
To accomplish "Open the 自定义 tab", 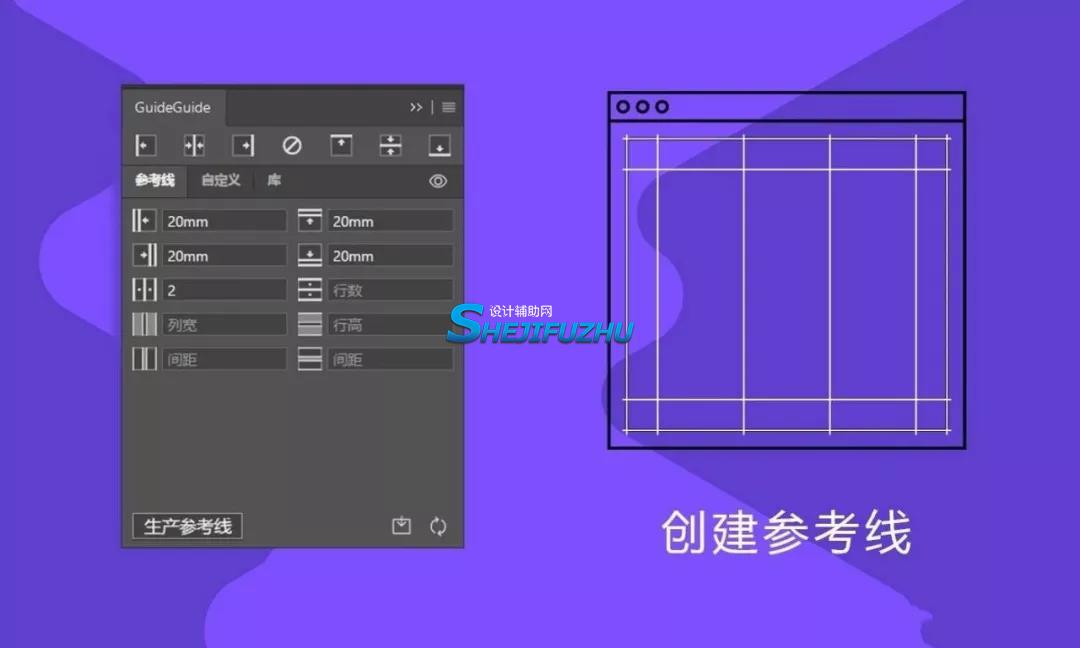I will tap(220, 180).
